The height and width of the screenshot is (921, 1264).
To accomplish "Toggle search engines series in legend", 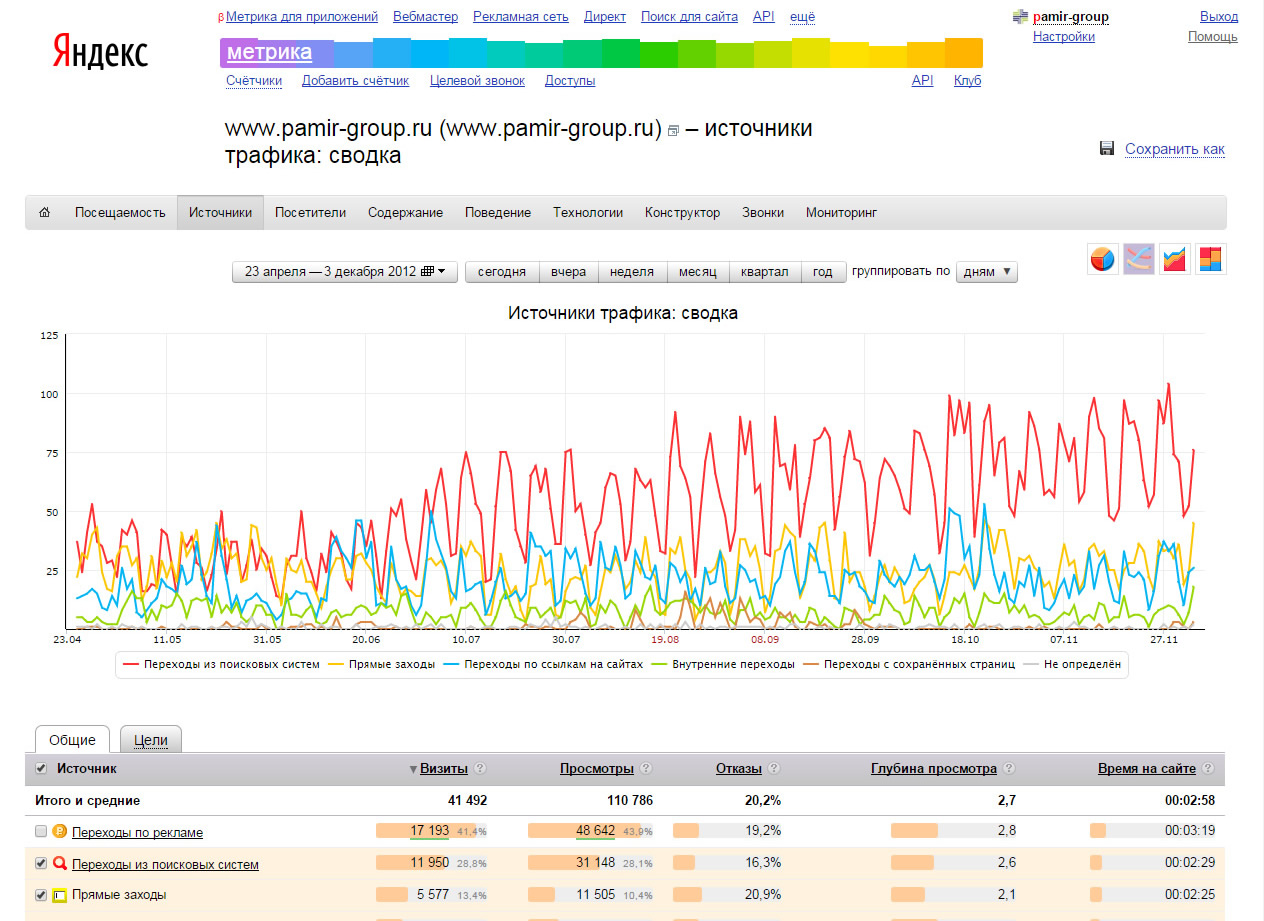I will click(x=221, y=664).
